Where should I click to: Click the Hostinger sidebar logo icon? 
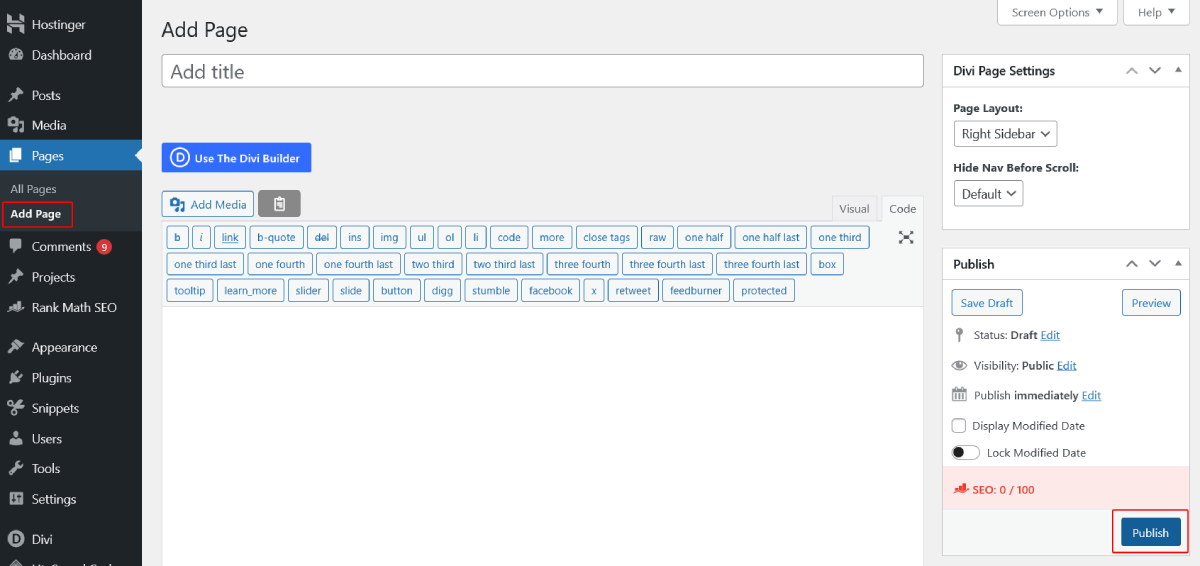point(16,24)
